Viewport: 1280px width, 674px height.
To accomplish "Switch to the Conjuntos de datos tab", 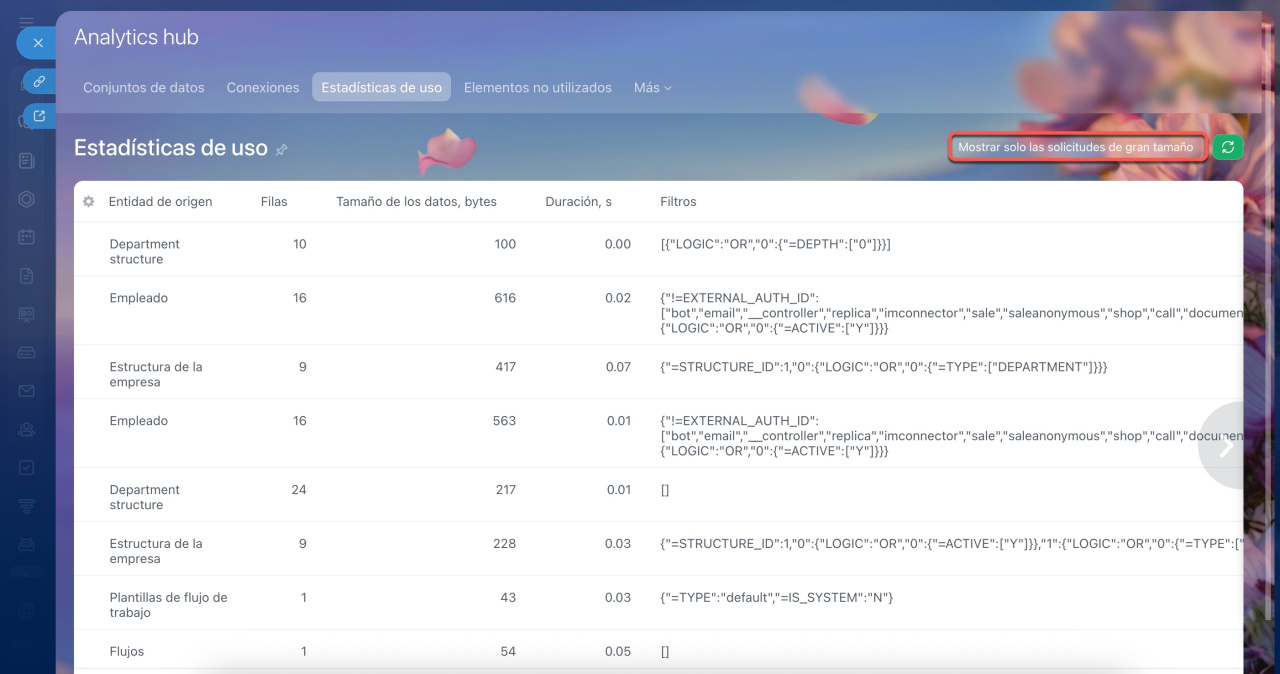I will (143, 88).
